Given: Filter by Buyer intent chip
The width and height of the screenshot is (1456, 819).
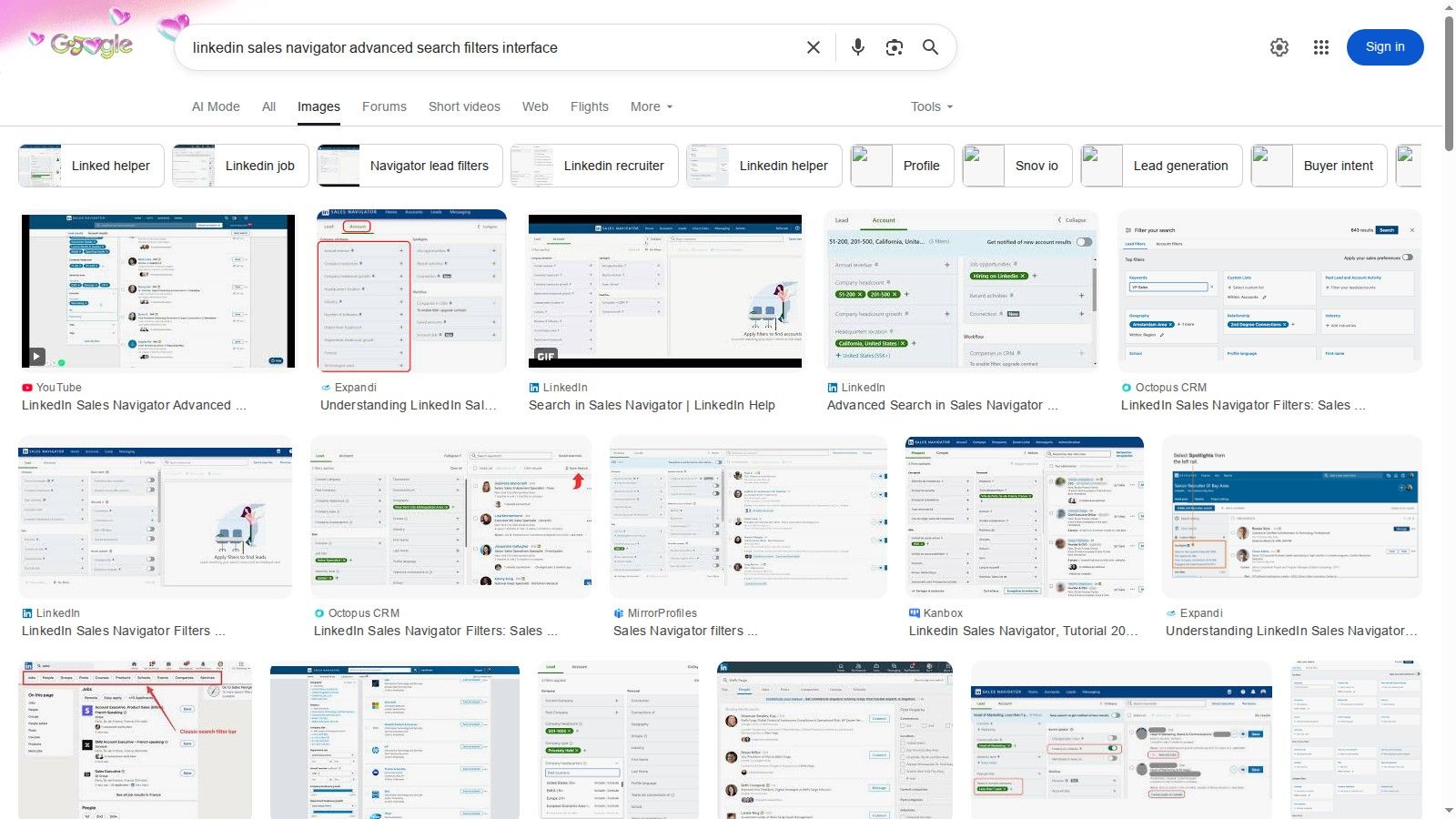Looking at the screenshot, I should click(x=1319, y=166).
